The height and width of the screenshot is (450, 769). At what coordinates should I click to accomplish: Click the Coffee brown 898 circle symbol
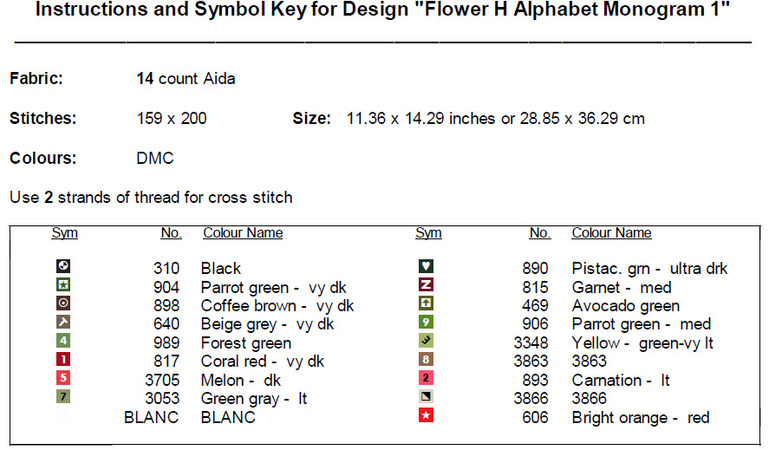click(64, 304)
